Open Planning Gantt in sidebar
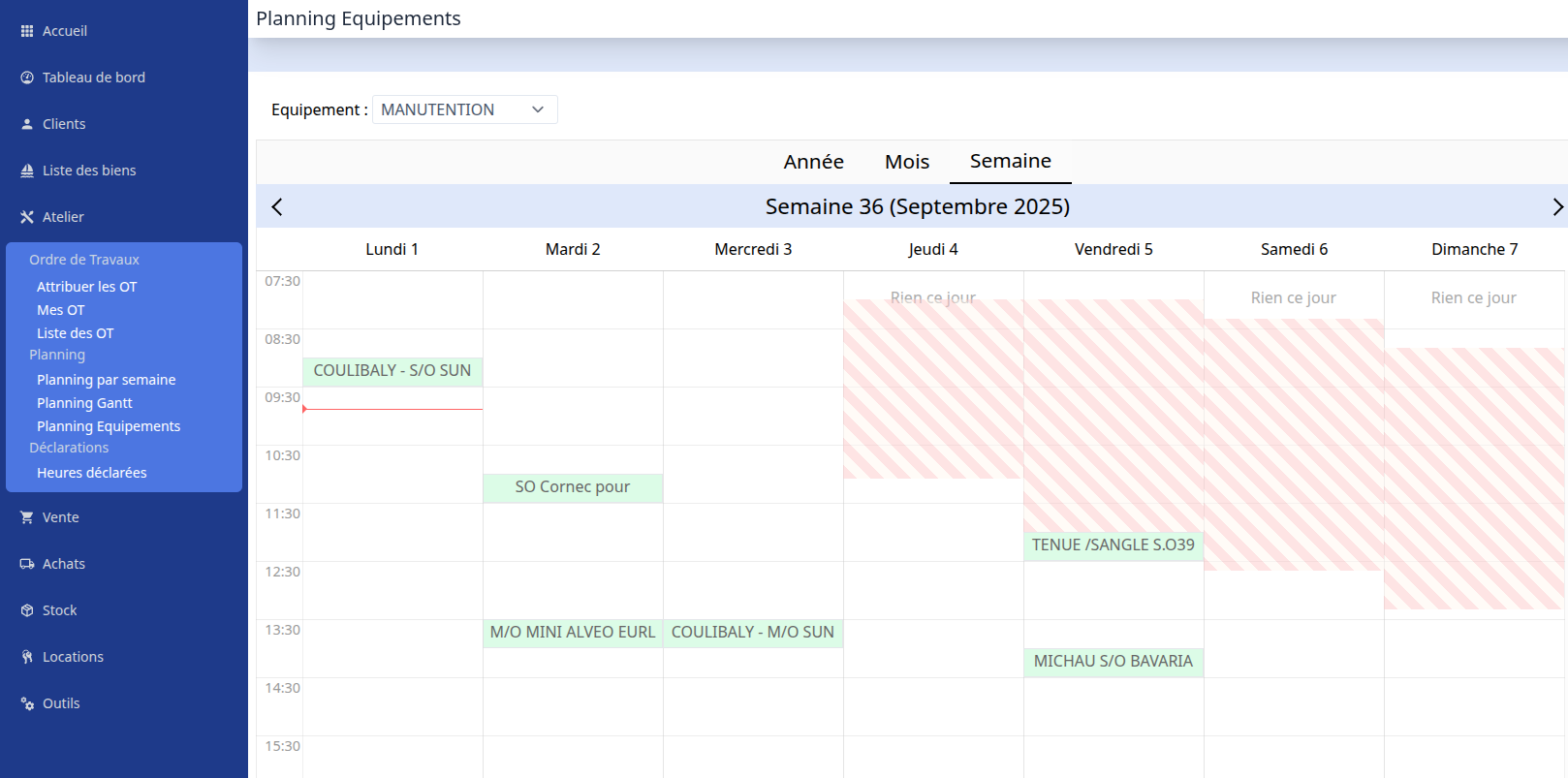The image size is (1568, 778). 84,403
